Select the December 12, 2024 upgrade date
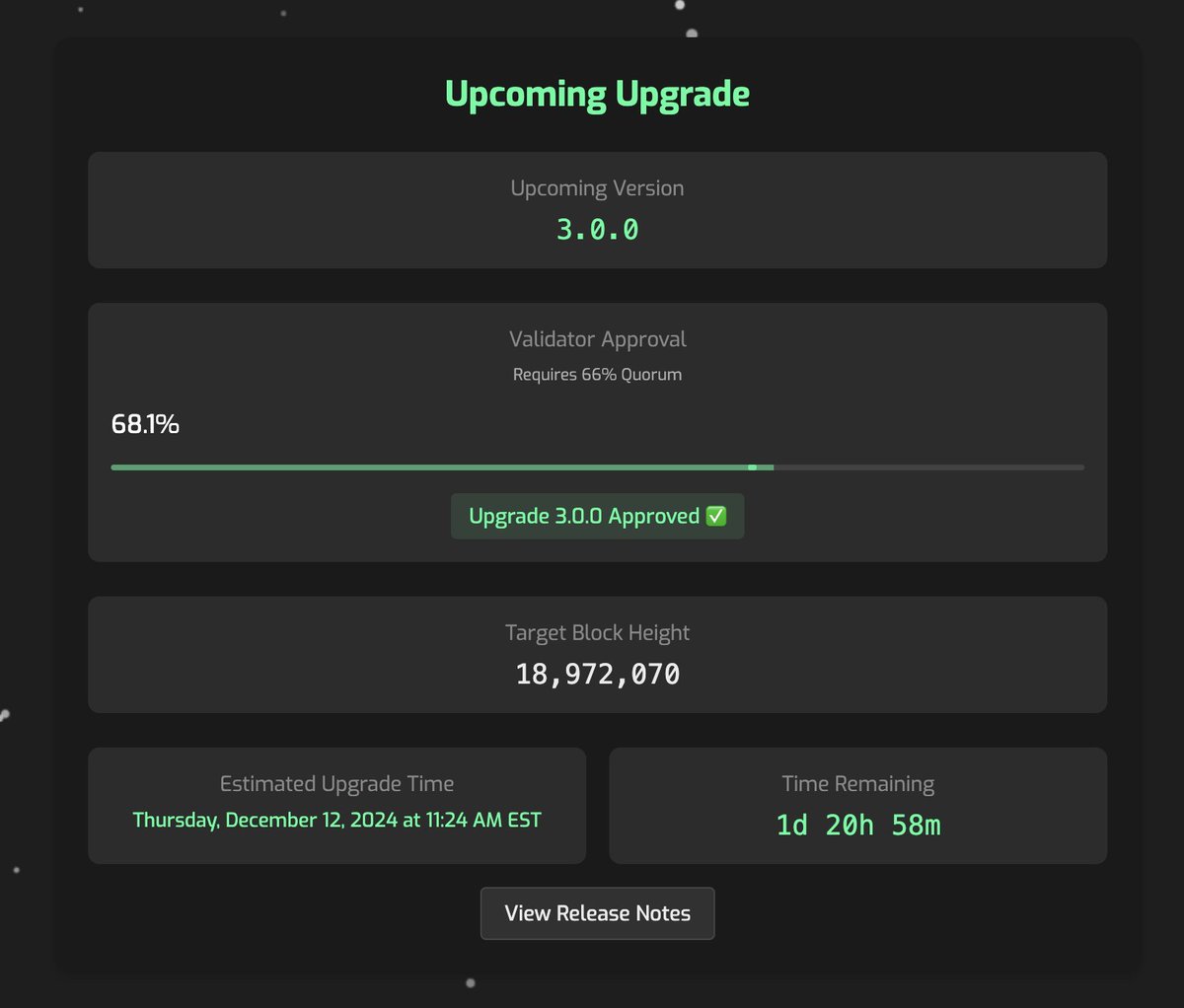Image resolution: width=1184 pixels, height=1008 pixels. coord(336,820)
